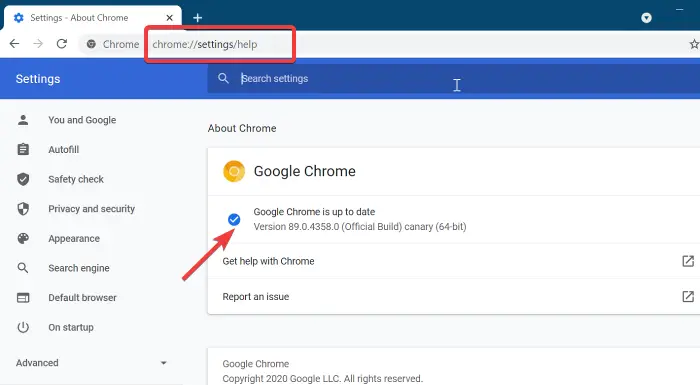Open On startup settings

(x=71, y=327)
